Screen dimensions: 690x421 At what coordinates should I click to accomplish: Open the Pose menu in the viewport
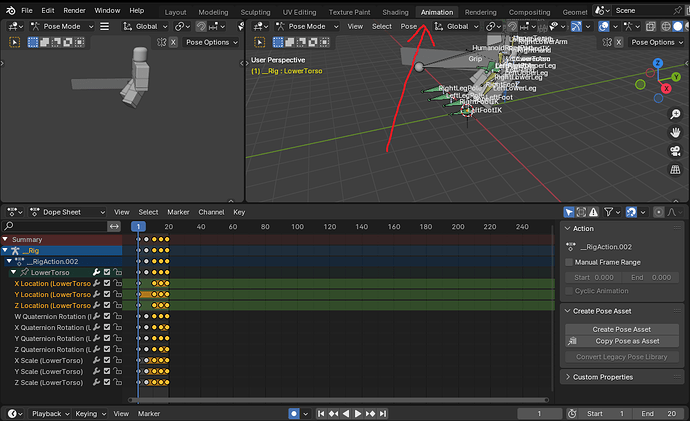tap(408, 26)
